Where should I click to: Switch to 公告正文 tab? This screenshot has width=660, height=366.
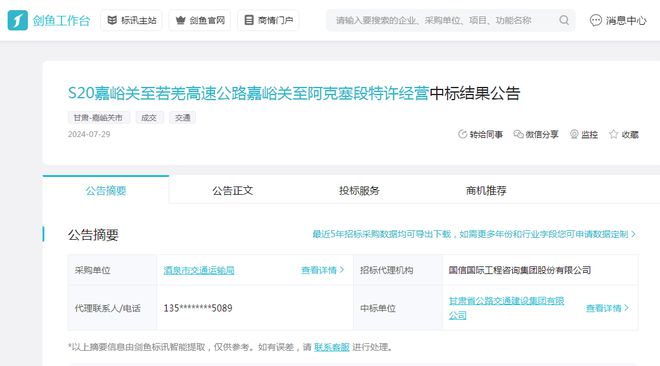pyautogui.click(x=232, y=191)
